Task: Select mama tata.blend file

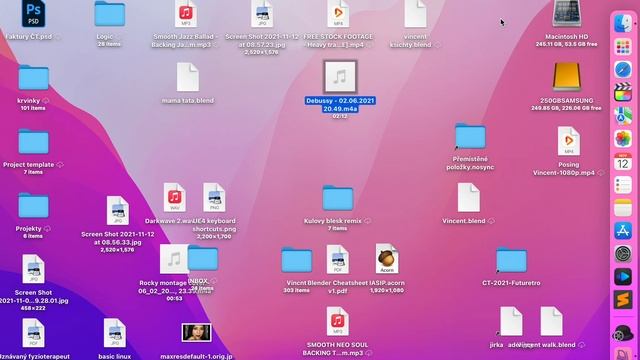Action: coord(188,77)
